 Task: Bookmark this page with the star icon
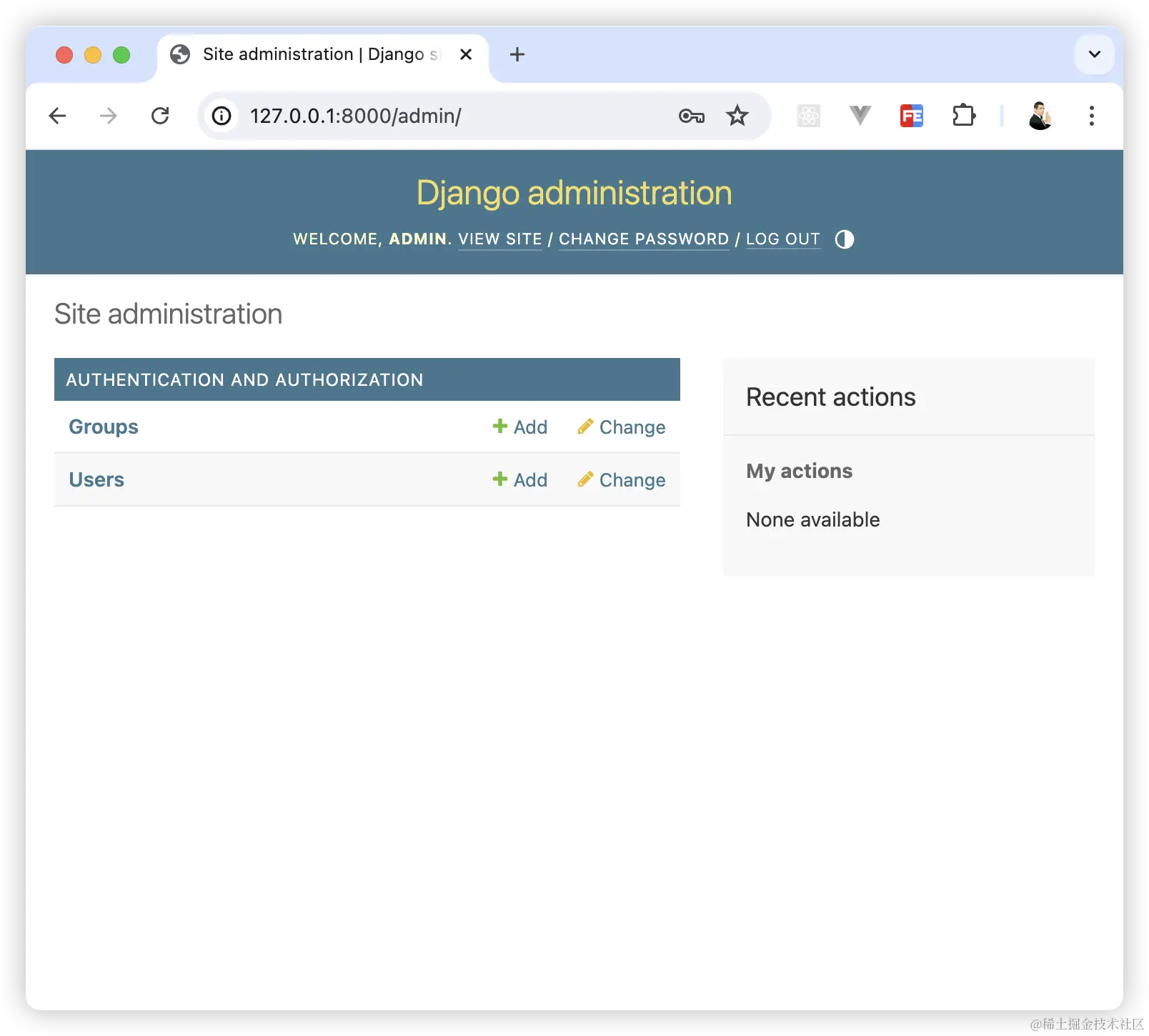[x=737, y=116]
